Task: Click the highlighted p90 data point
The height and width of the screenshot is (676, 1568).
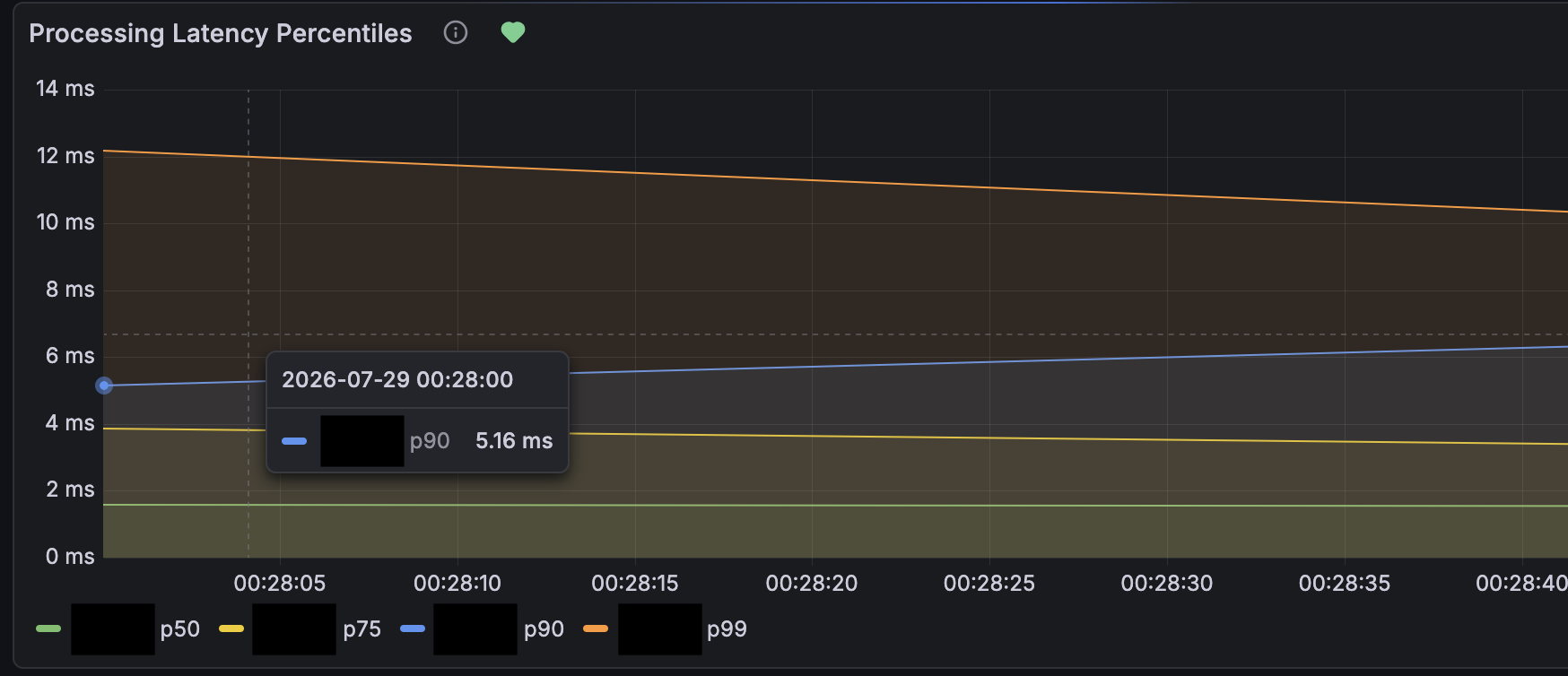Action: (x=104, y=386)
